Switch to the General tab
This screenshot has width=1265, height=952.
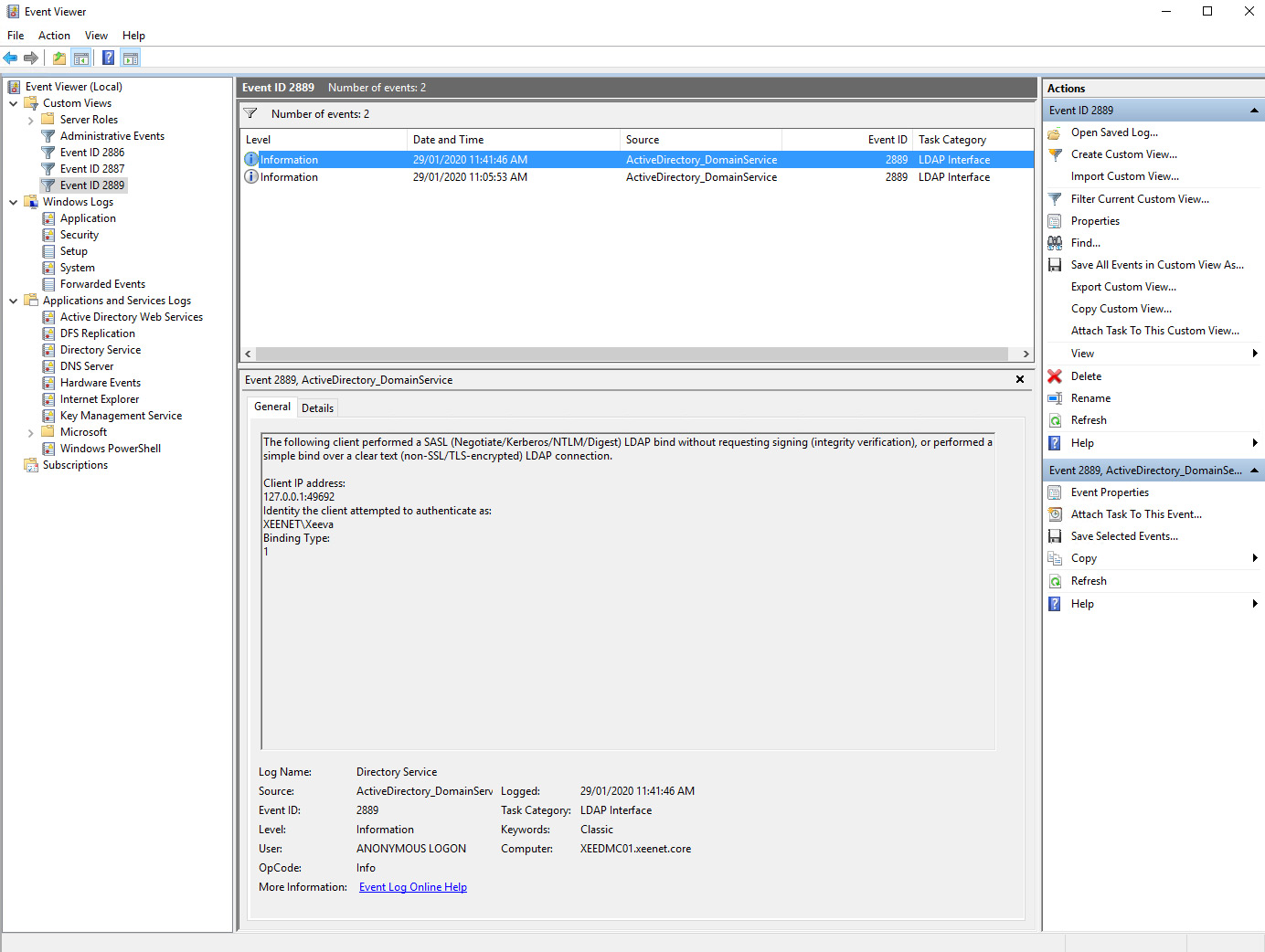point(272,407)
